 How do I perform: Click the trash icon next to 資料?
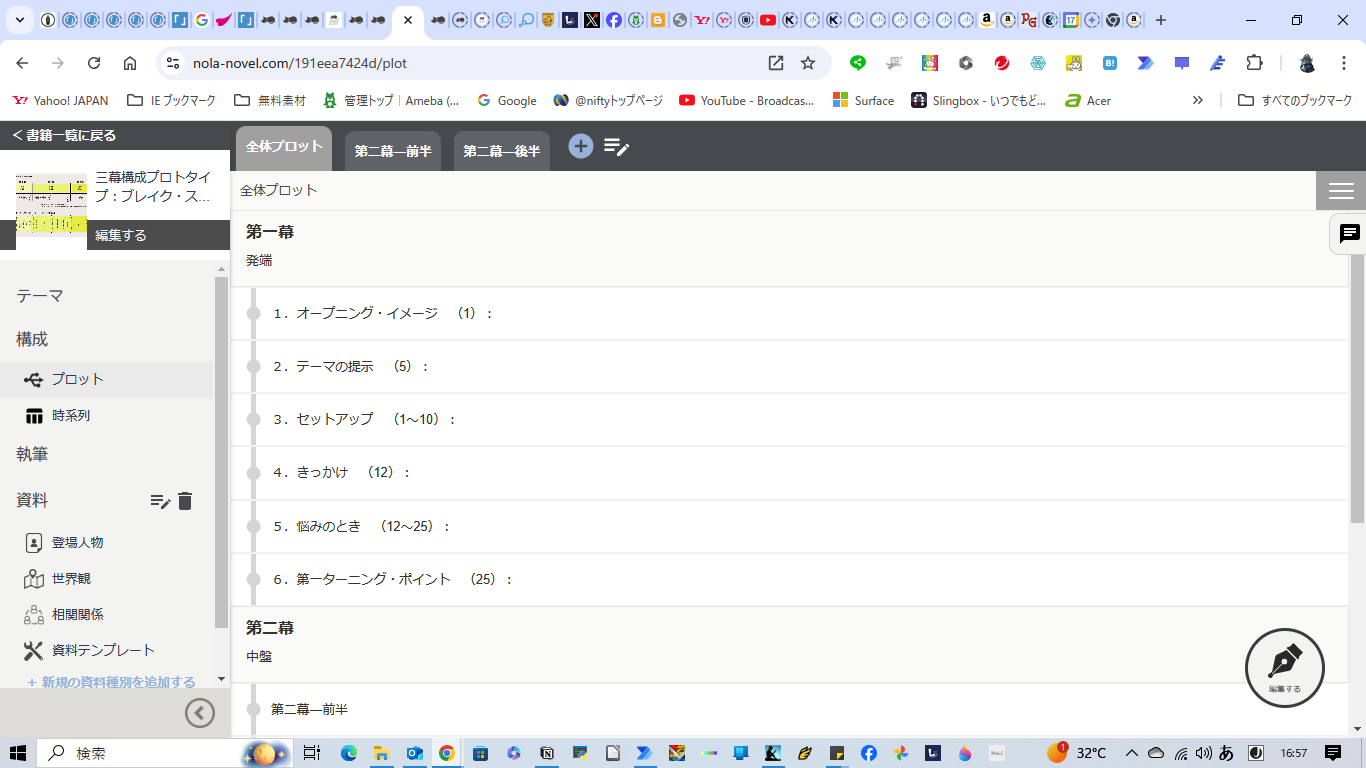[185, 501]
